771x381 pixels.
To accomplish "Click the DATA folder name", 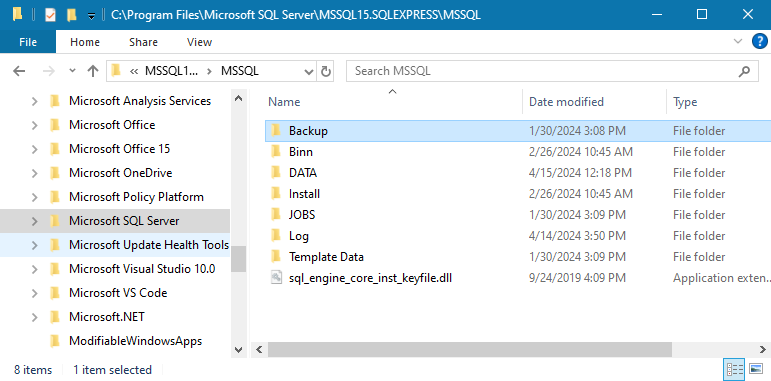I will 303,173.
